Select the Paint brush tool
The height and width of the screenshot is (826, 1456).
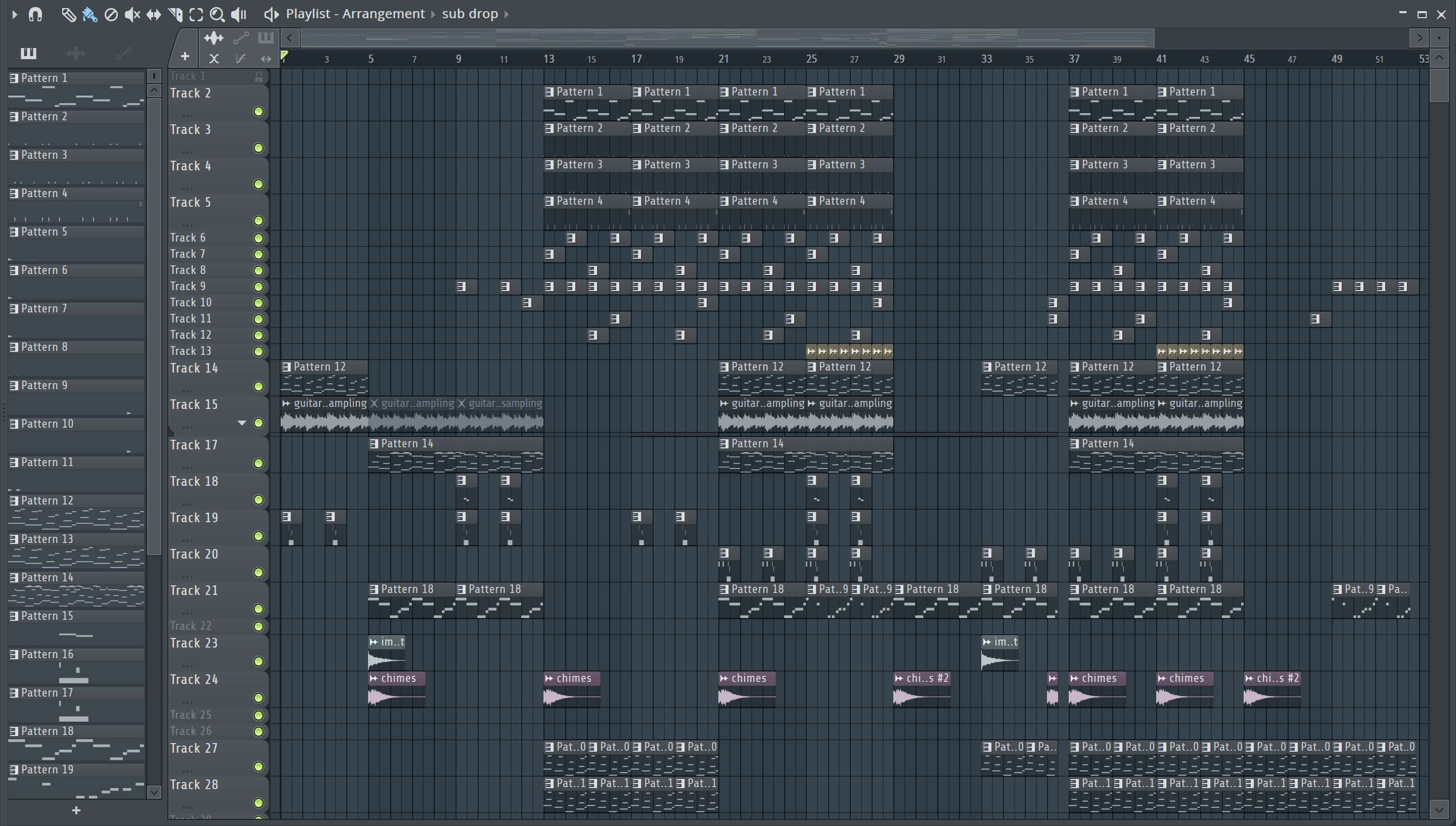coord(89,14)
